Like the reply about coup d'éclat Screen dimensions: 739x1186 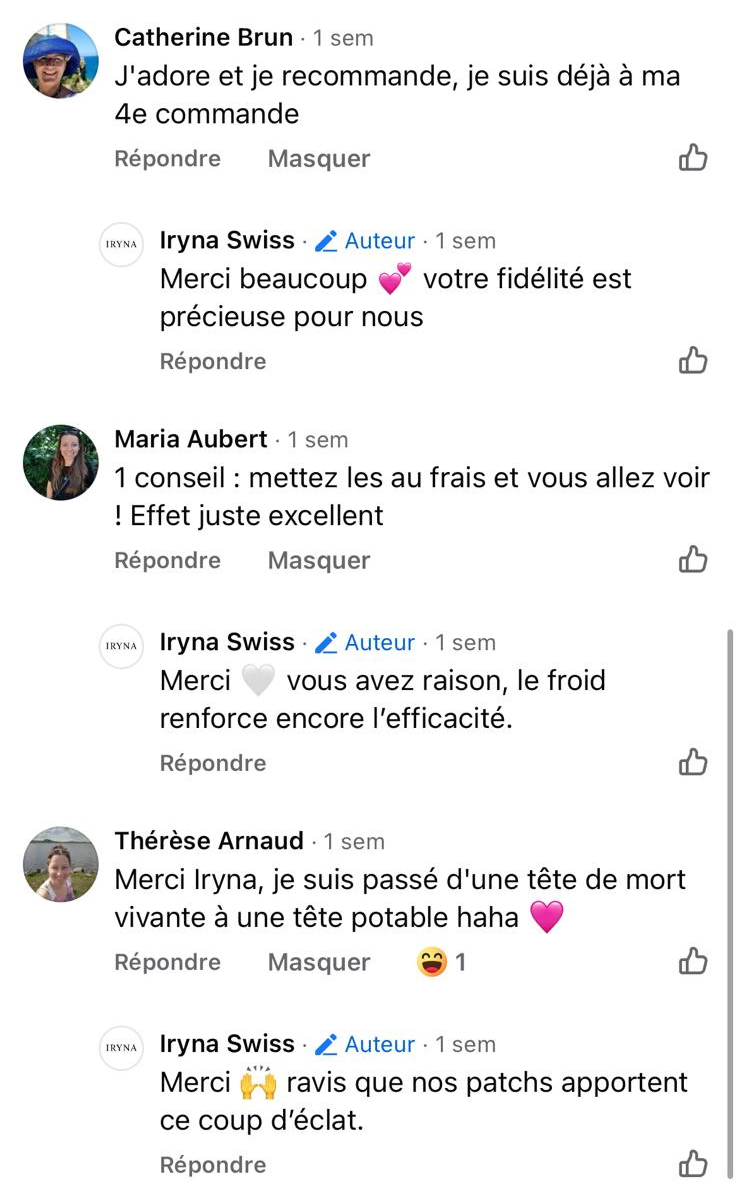(x=693, y=1164)
